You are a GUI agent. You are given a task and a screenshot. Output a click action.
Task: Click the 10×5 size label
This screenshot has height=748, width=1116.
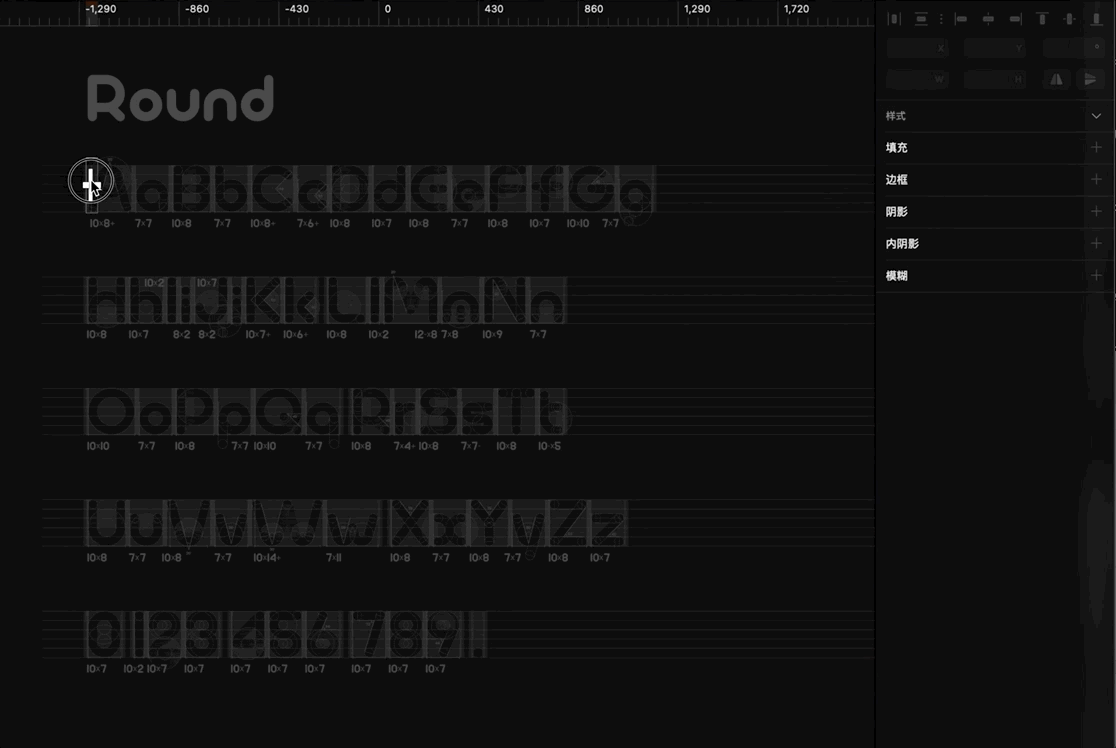tap(549, 446)
